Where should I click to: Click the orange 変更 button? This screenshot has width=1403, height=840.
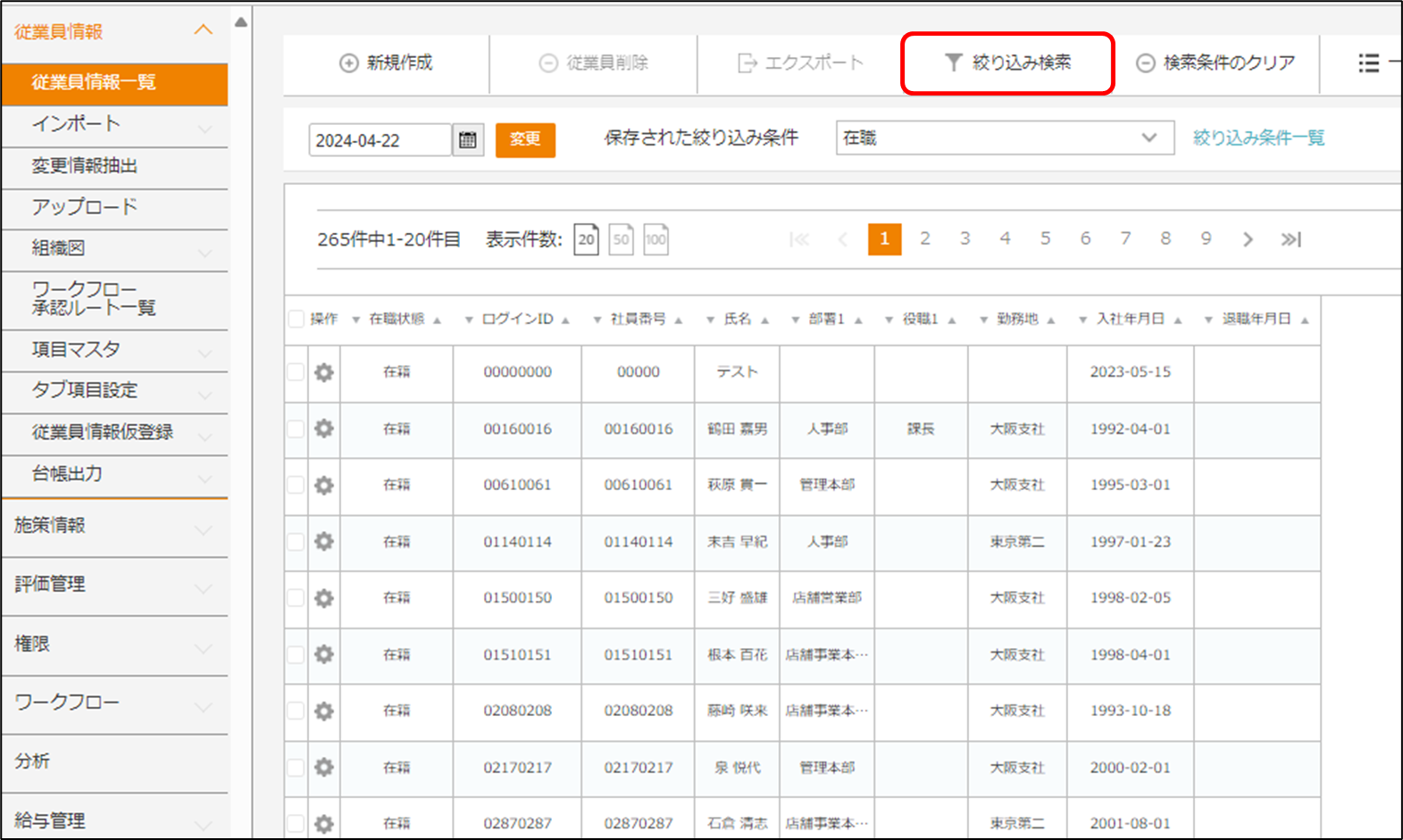click(x=525, y=139)
